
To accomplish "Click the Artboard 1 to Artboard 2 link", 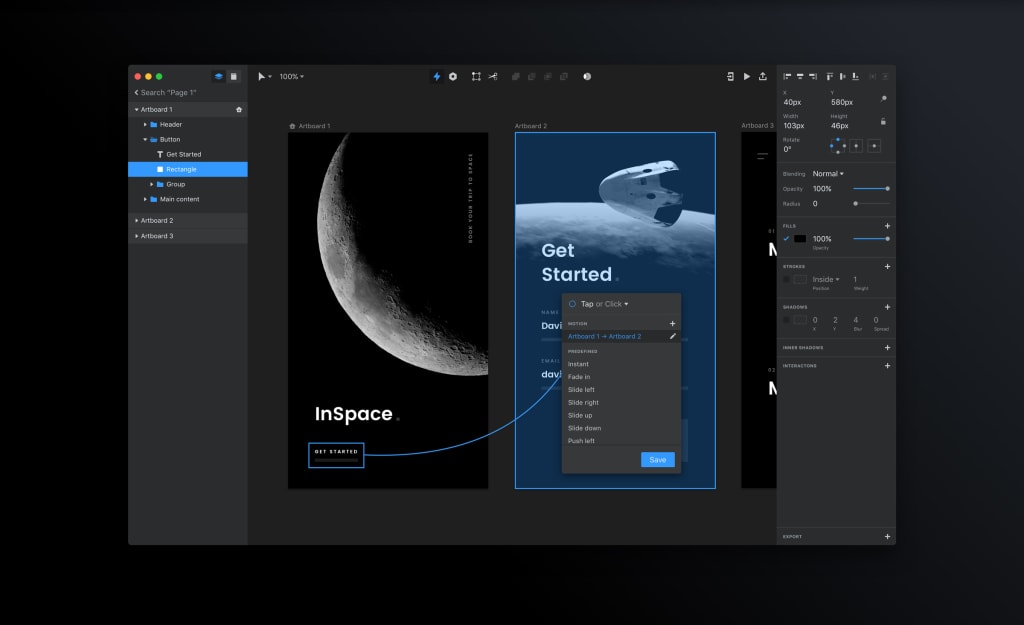I will (x=603, y=336).
